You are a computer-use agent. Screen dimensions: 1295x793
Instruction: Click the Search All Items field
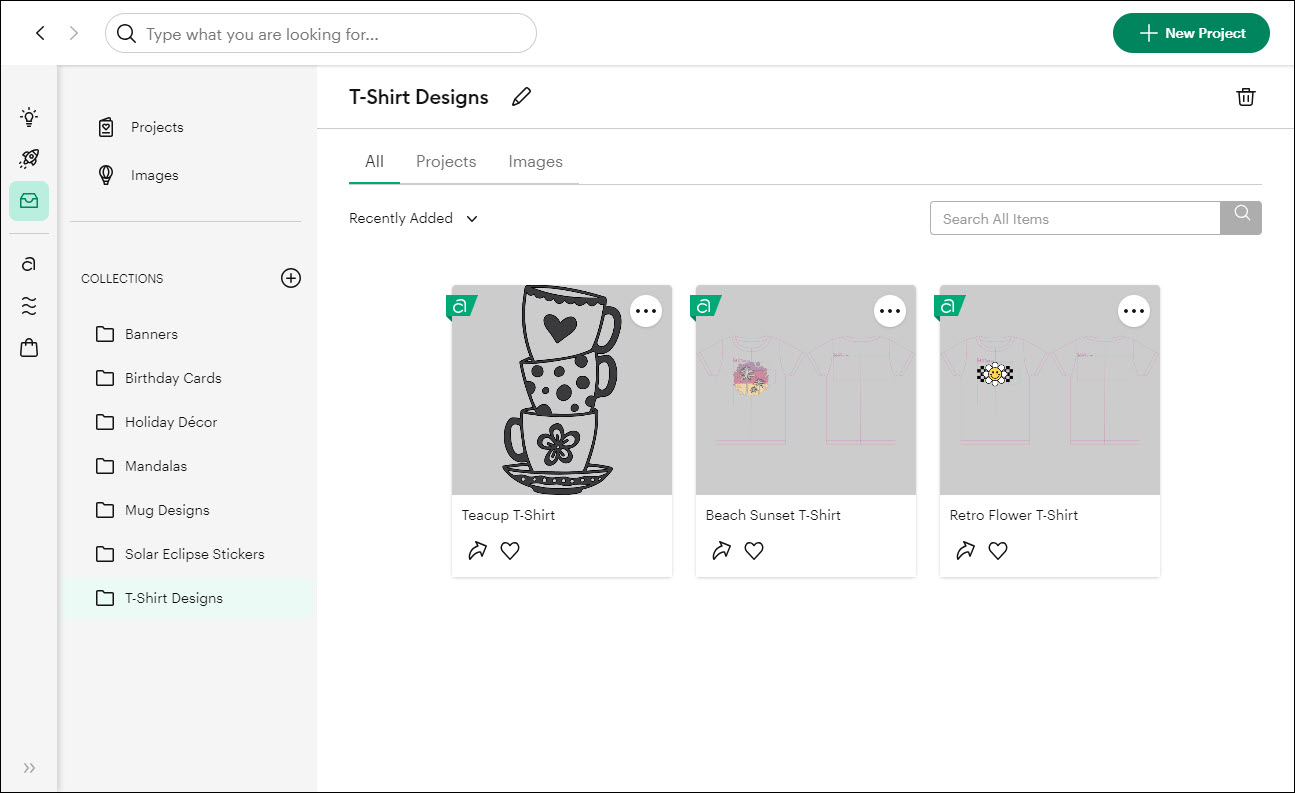[x=1075, y=219]
